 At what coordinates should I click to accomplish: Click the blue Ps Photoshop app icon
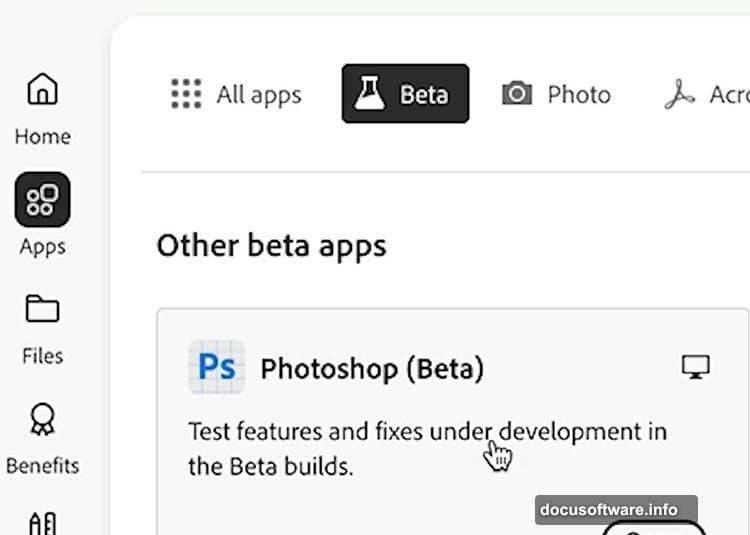tap(216, 367)
